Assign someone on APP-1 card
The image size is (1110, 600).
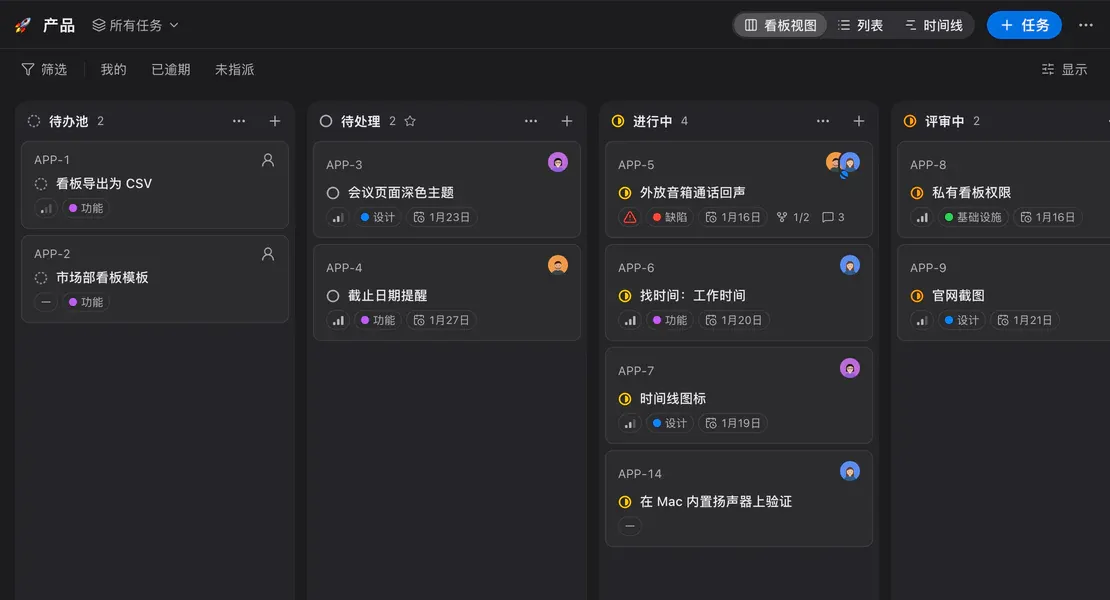[268, 160]
